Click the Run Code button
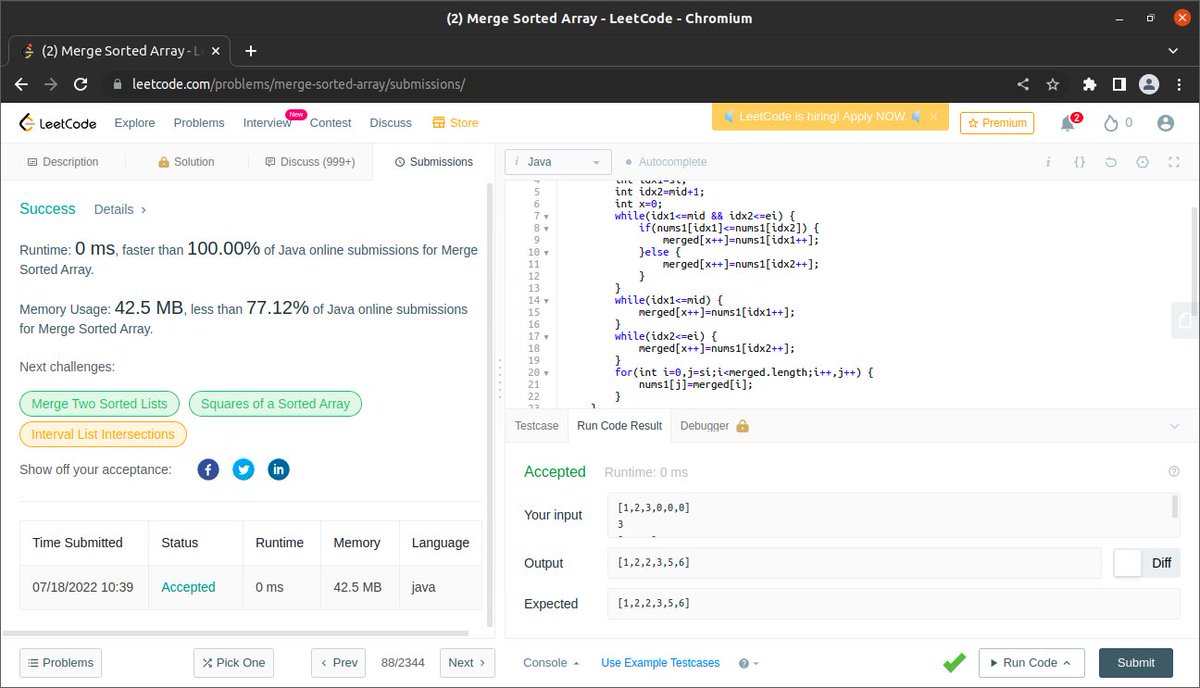Image resolution: width=1200 pixels, height=688 pixels. pyautogui.click(x=1031, y=663)
